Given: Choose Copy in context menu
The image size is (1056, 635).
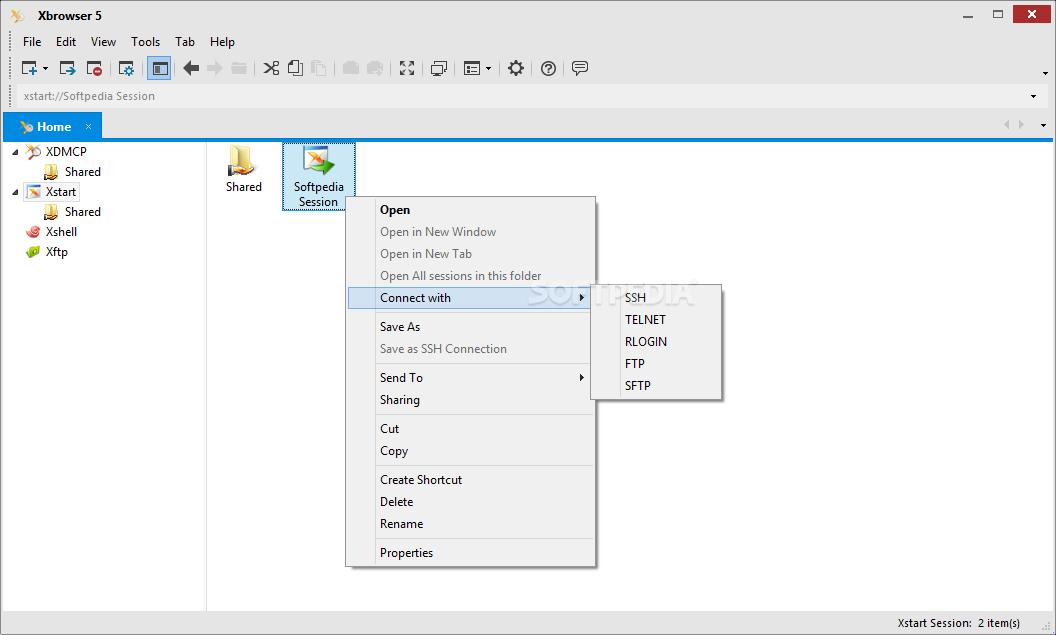Looking at the screenshot, I should click(471, 451).
